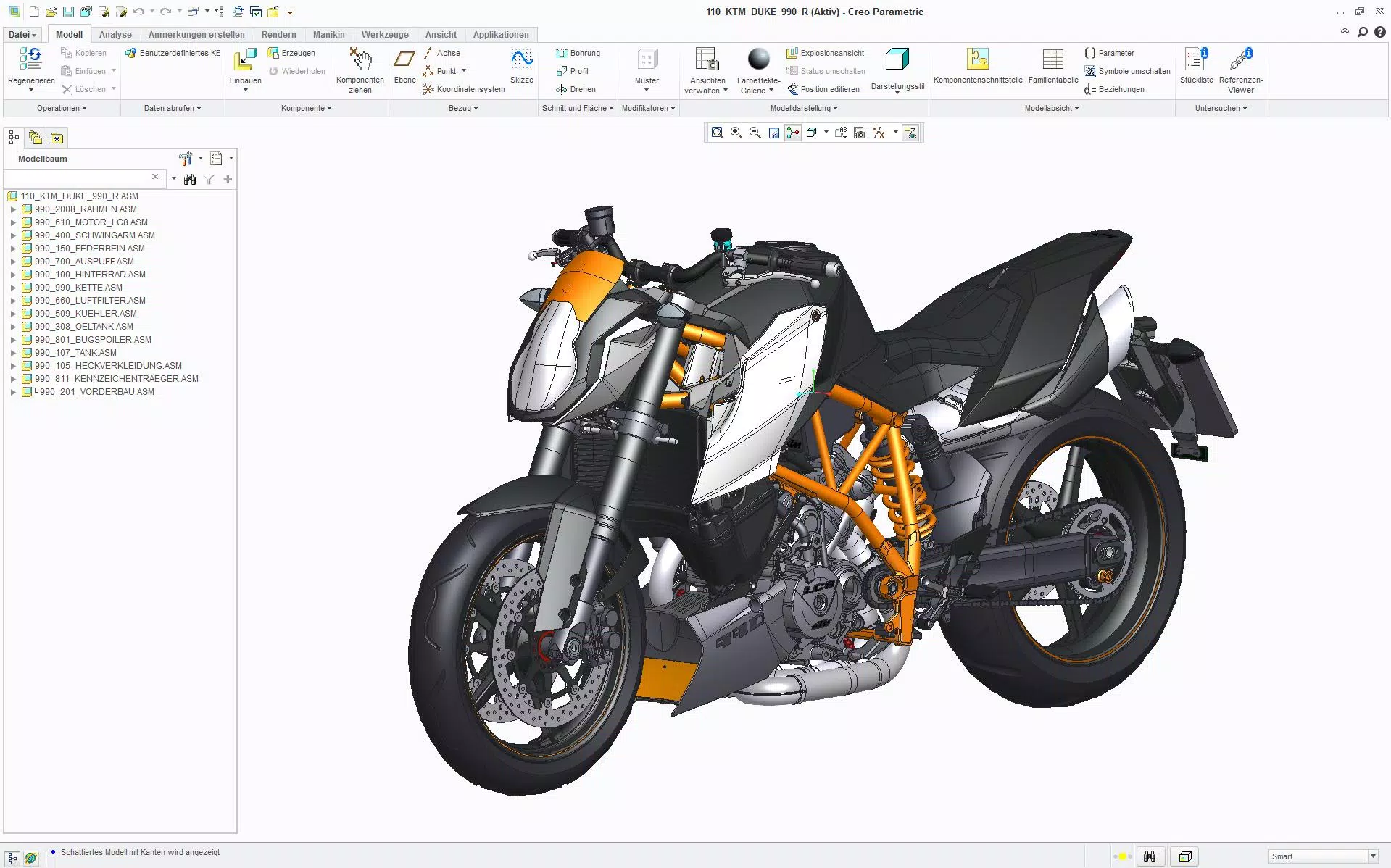Switch to the Analyse ribbon tab
Screen dimensions: 1391x868
pos(115,35)
